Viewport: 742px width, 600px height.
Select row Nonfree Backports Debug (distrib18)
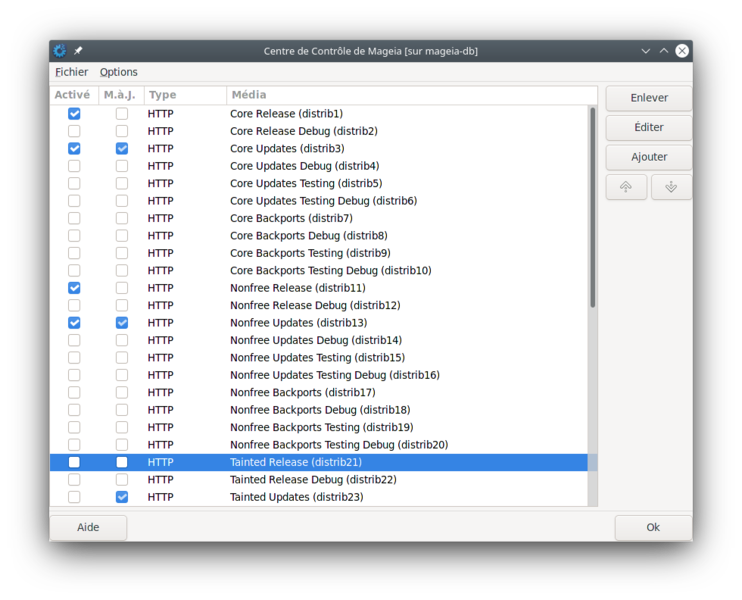[x=319, y=410]
